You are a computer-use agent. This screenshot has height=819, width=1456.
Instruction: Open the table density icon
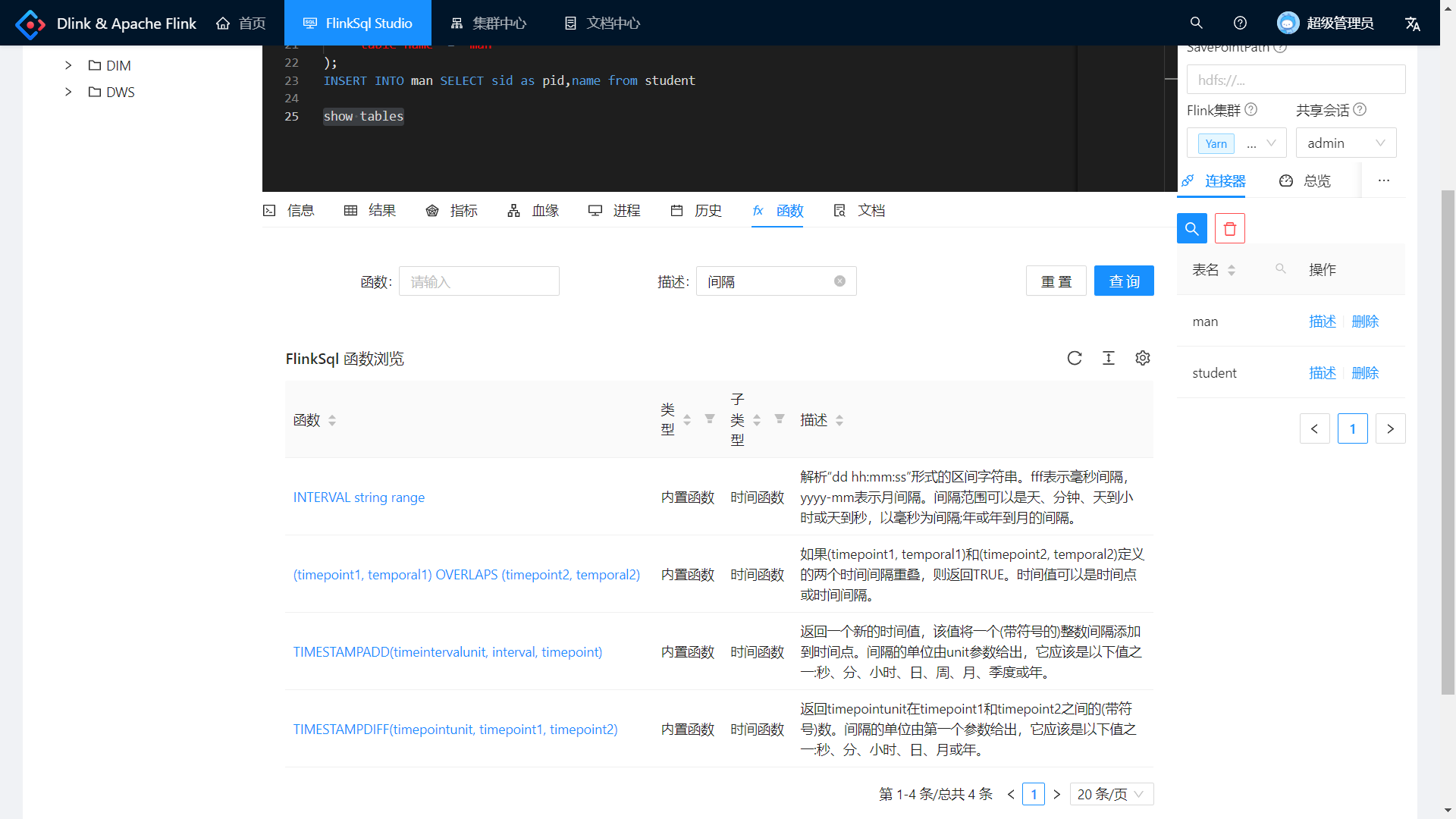[1109, 358]
